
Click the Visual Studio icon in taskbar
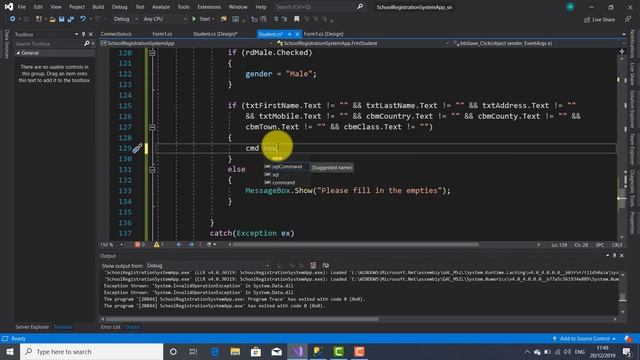click(x=298, y=351)
